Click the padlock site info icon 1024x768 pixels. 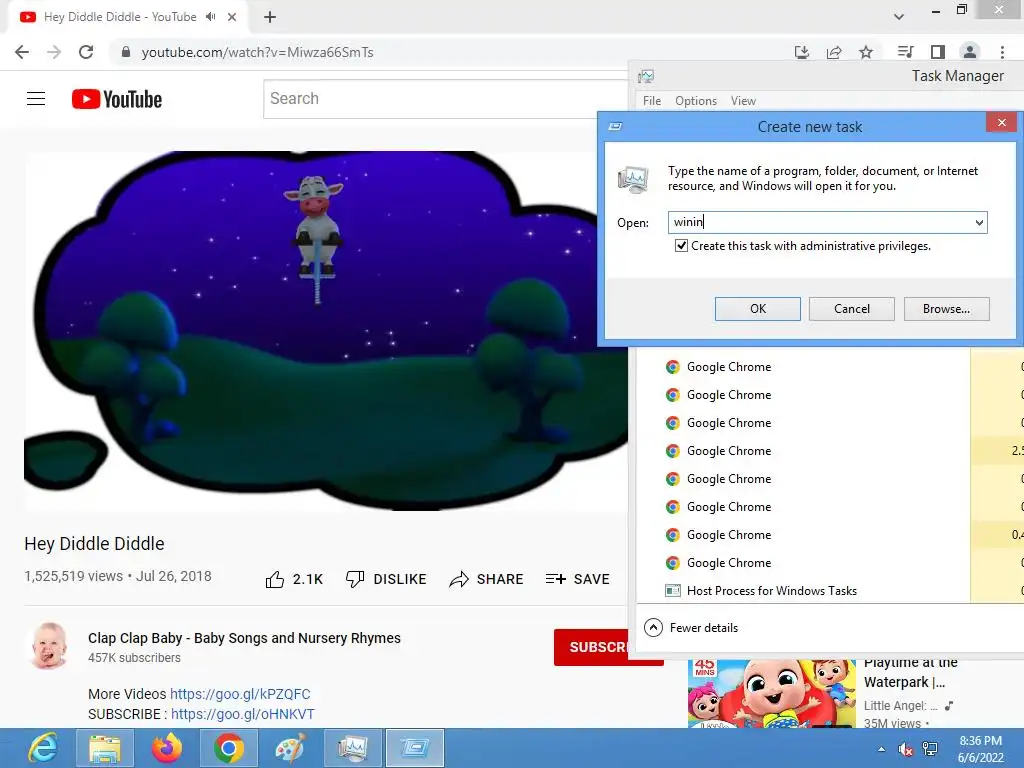click(126, 52)
